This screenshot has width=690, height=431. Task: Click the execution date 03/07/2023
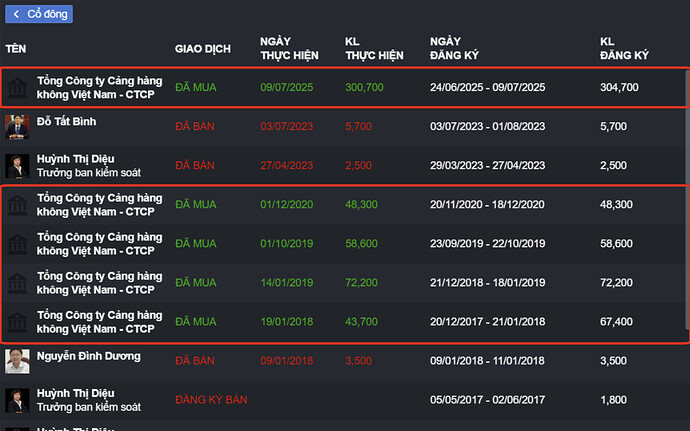pos(286,127)
